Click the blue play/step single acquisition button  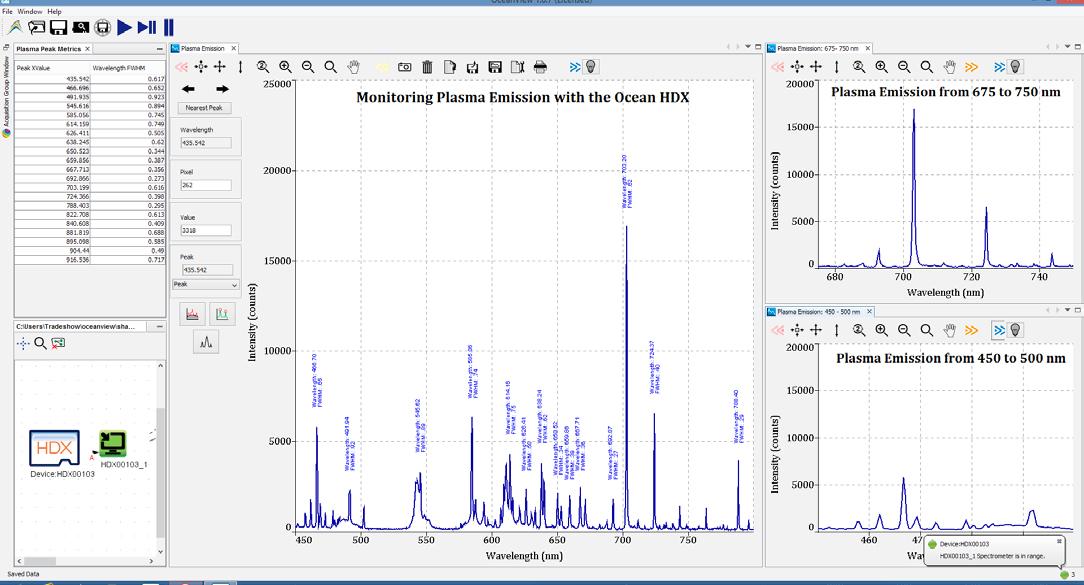tap(147, 28)
